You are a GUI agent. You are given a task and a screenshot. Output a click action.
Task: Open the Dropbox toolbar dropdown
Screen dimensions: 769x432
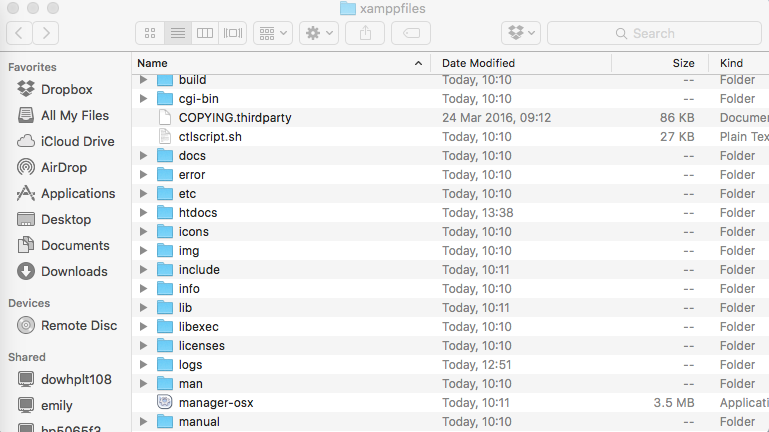coord(521,33)
